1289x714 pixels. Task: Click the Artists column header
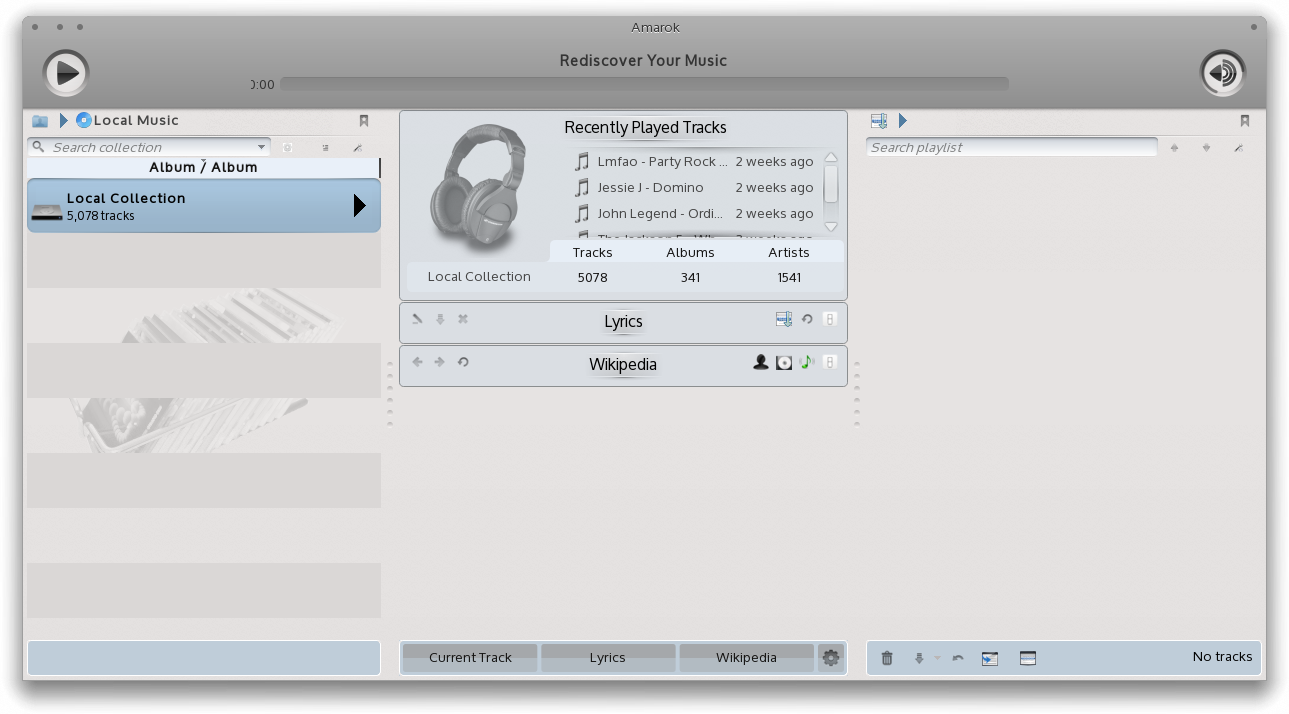(x=789, y=252)
